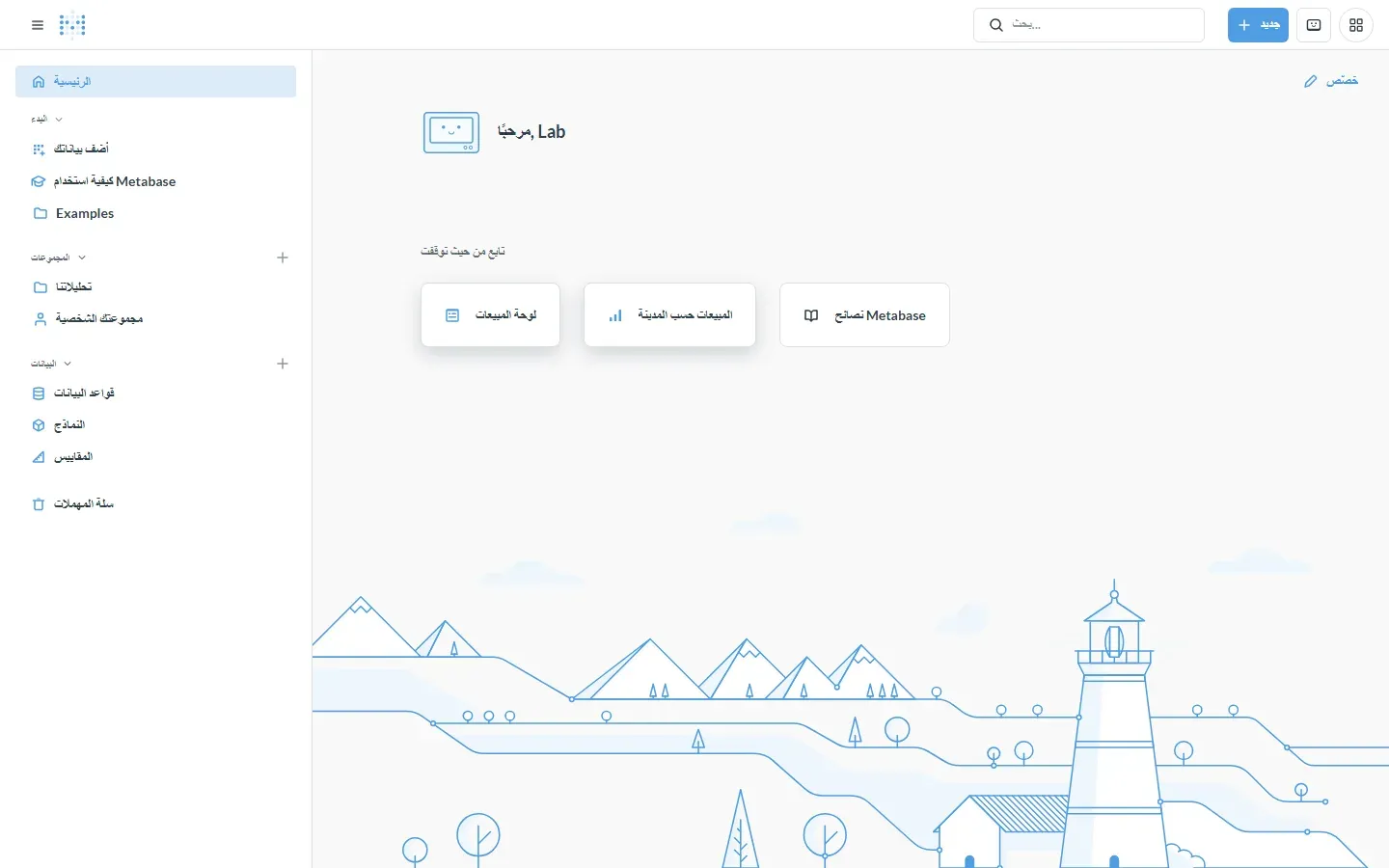Viewport: 1389px width, 868px height.
Task: Click the trash bin icon
Action: 39,504
